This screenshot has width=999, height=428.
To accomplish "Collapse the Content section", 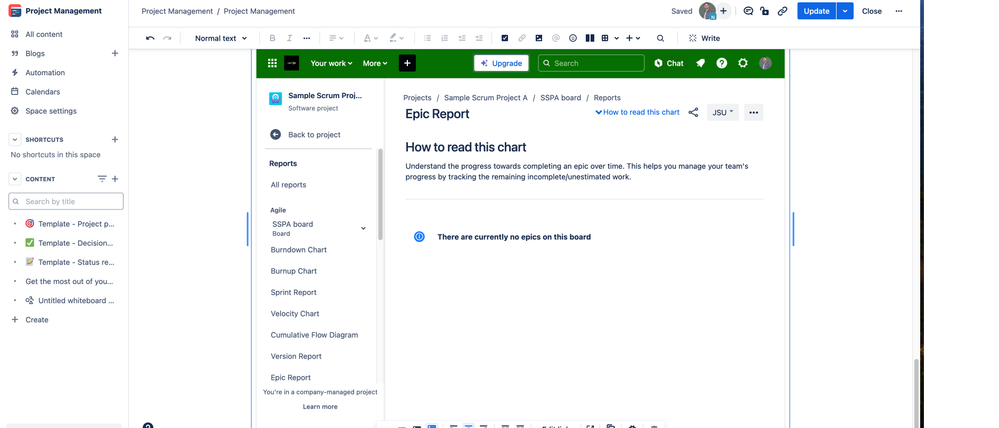I will click(x=15, y=179).
